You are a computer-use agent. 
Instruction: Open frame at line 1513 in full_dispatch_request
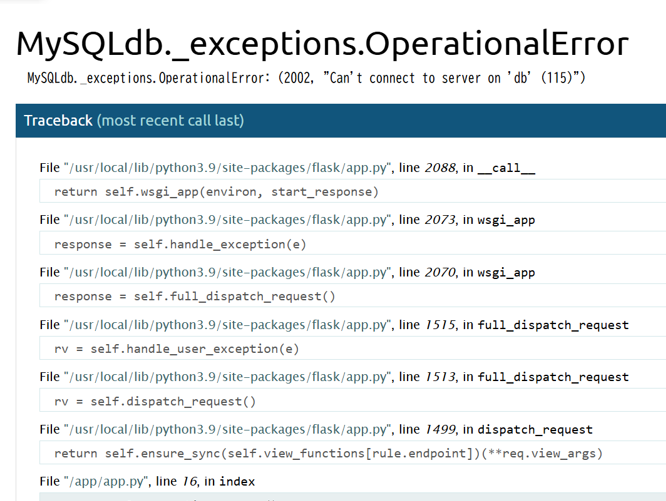click(334, 377)
